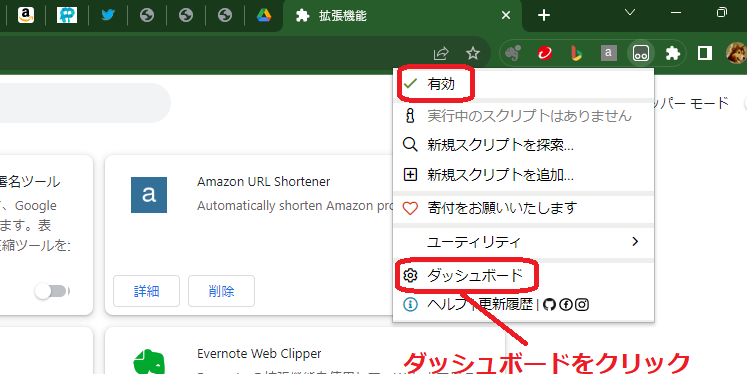Toggle the browser side panel icon

705,53
